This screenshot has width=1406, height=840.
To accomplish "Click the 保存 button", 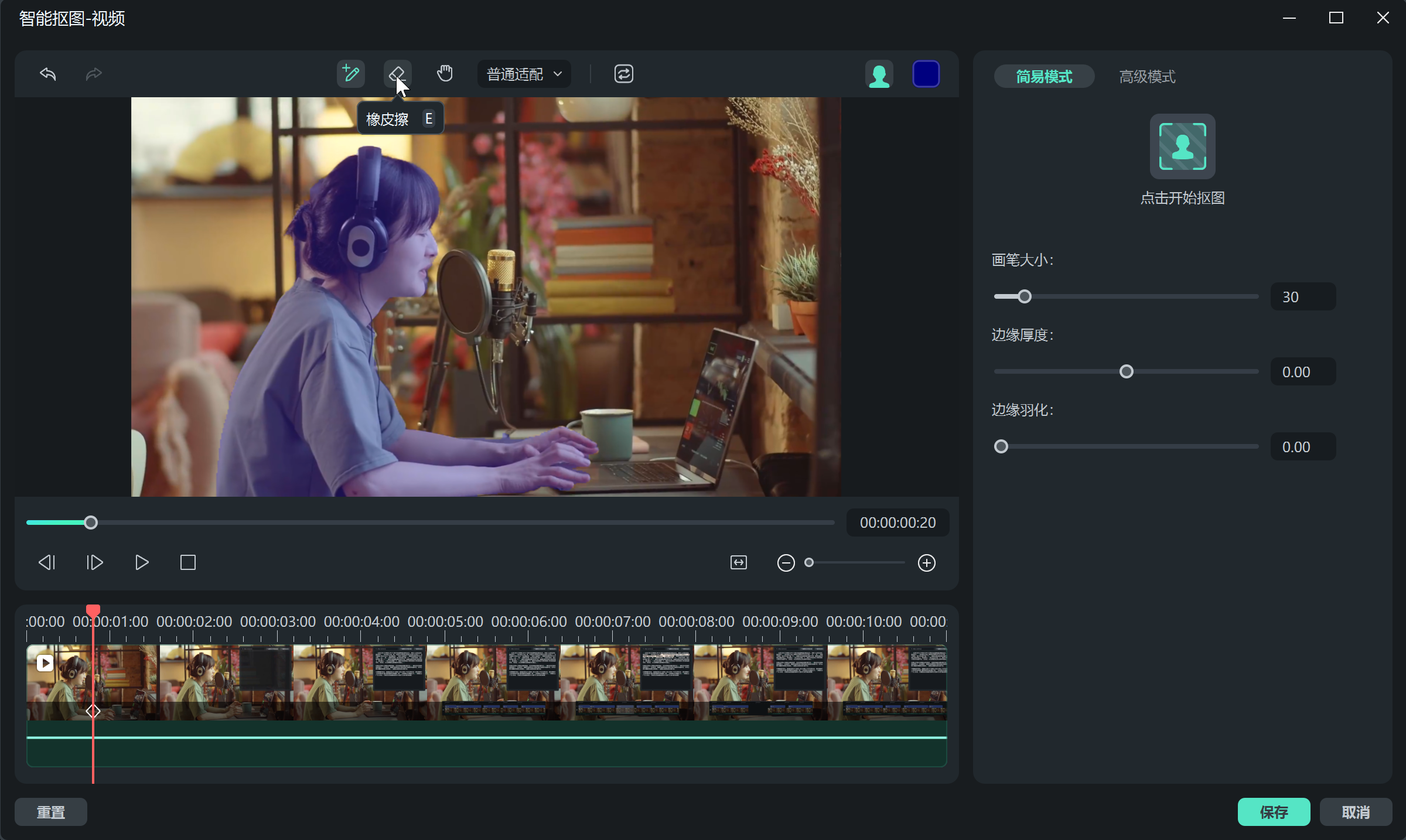I will 1274,812.
